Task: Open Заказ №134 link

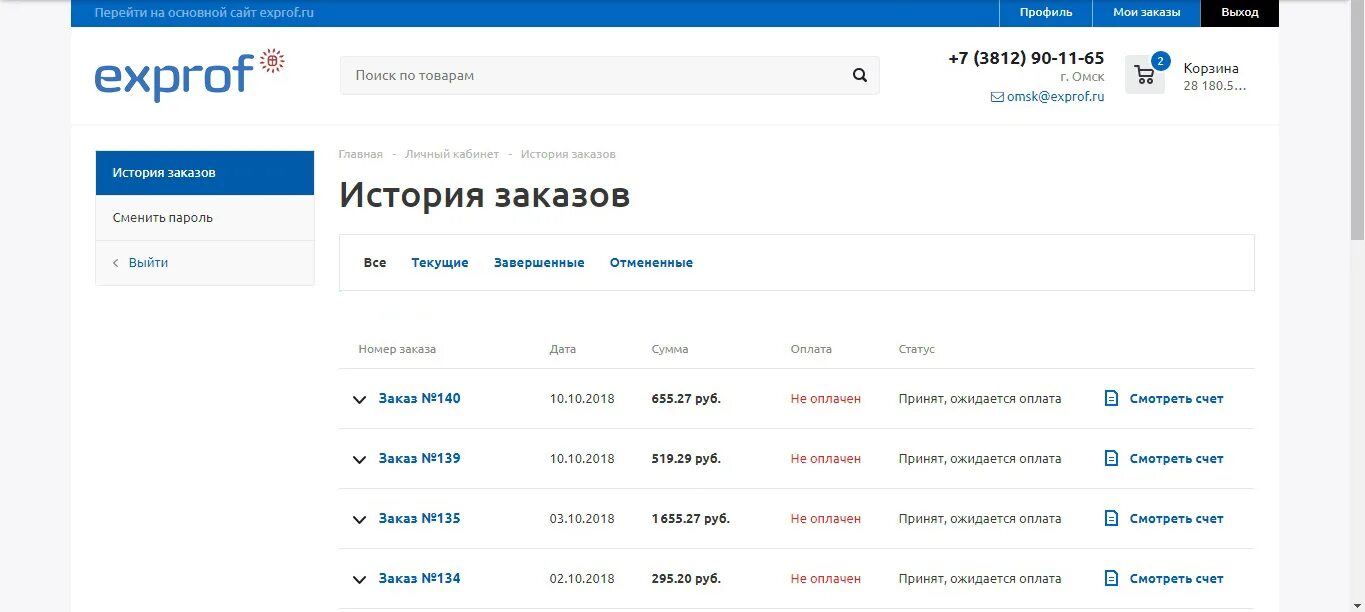Action: [420, 578]
